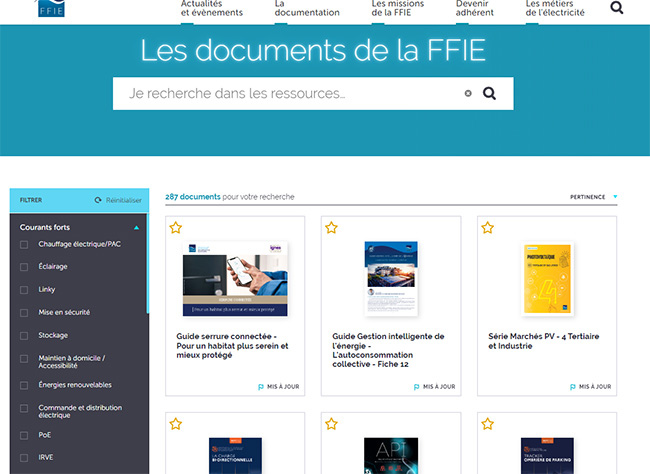
Task: Open Tracker ombrière de parking thumbnail
Action: point(547,456)
